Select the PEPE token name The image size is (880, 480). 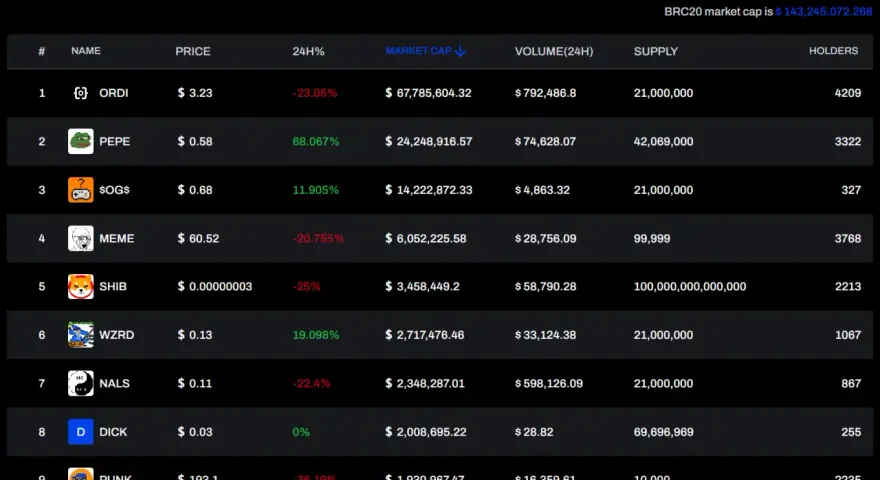(x=114, y=141)
